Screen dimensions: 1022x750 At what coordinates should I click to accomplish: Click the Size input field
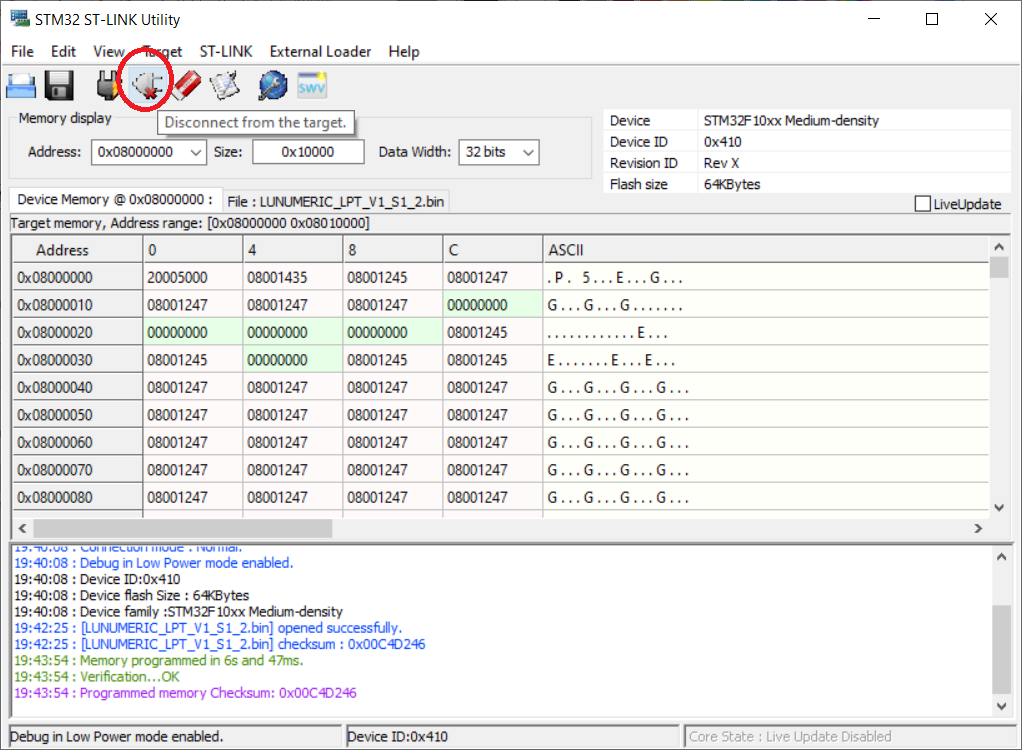click(x=308, y=152)
